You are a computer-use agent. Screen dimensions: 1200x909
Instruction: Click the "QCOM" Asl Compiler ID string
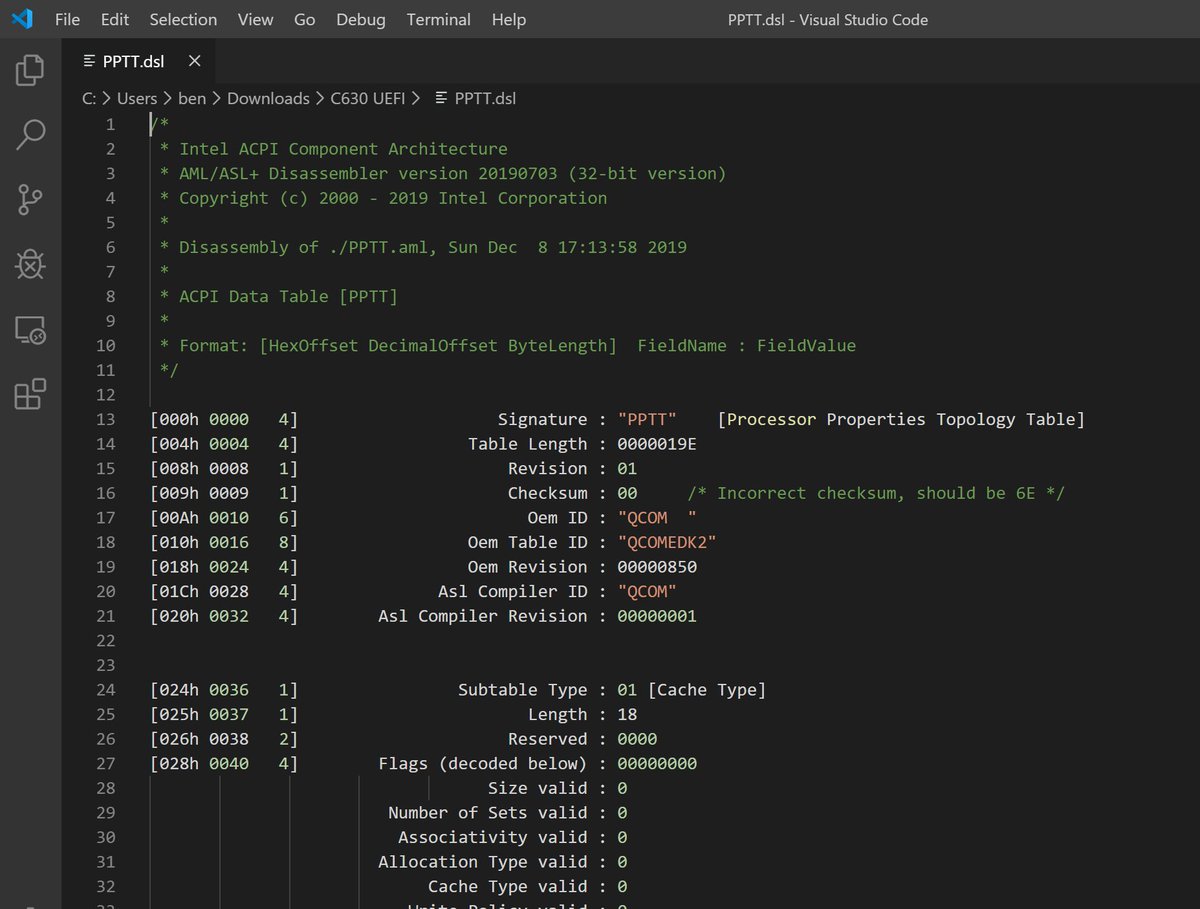(647, 591)
